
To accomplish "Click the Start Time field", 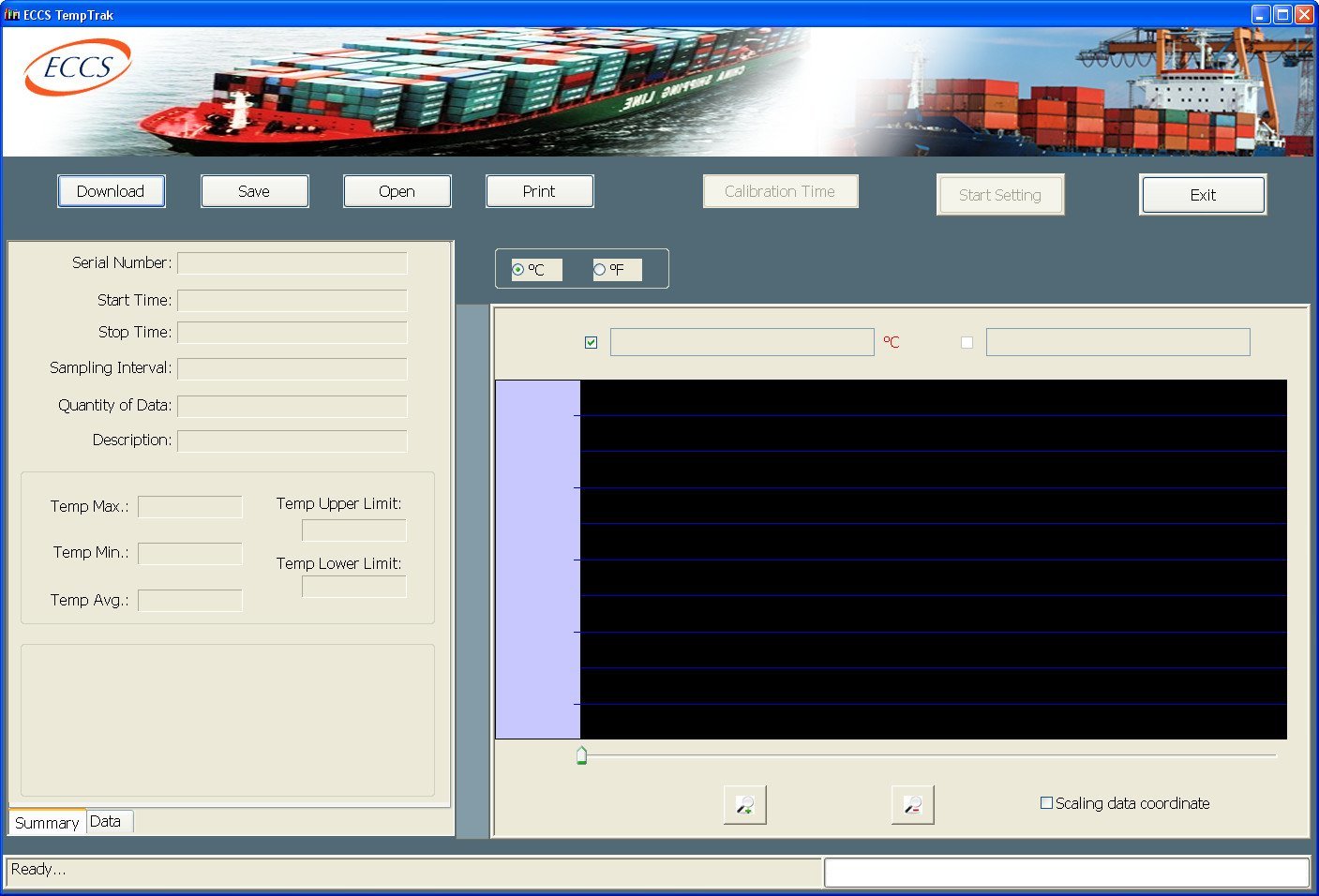I will tap(292, 301).
